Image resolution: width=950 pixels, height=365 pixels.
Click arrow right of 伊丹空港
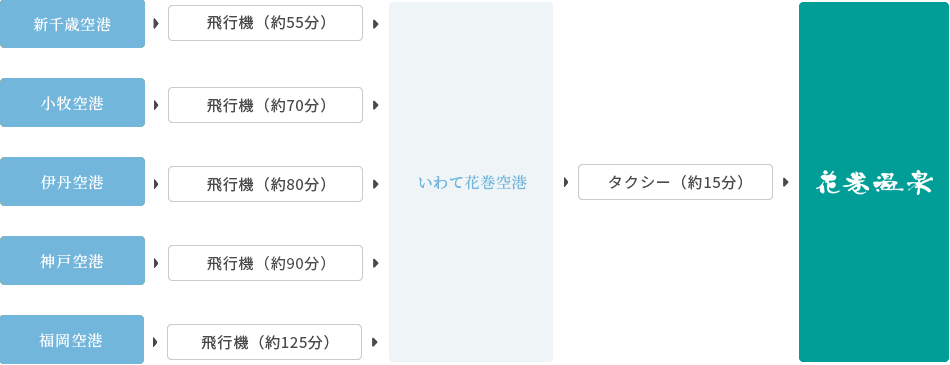156,184
